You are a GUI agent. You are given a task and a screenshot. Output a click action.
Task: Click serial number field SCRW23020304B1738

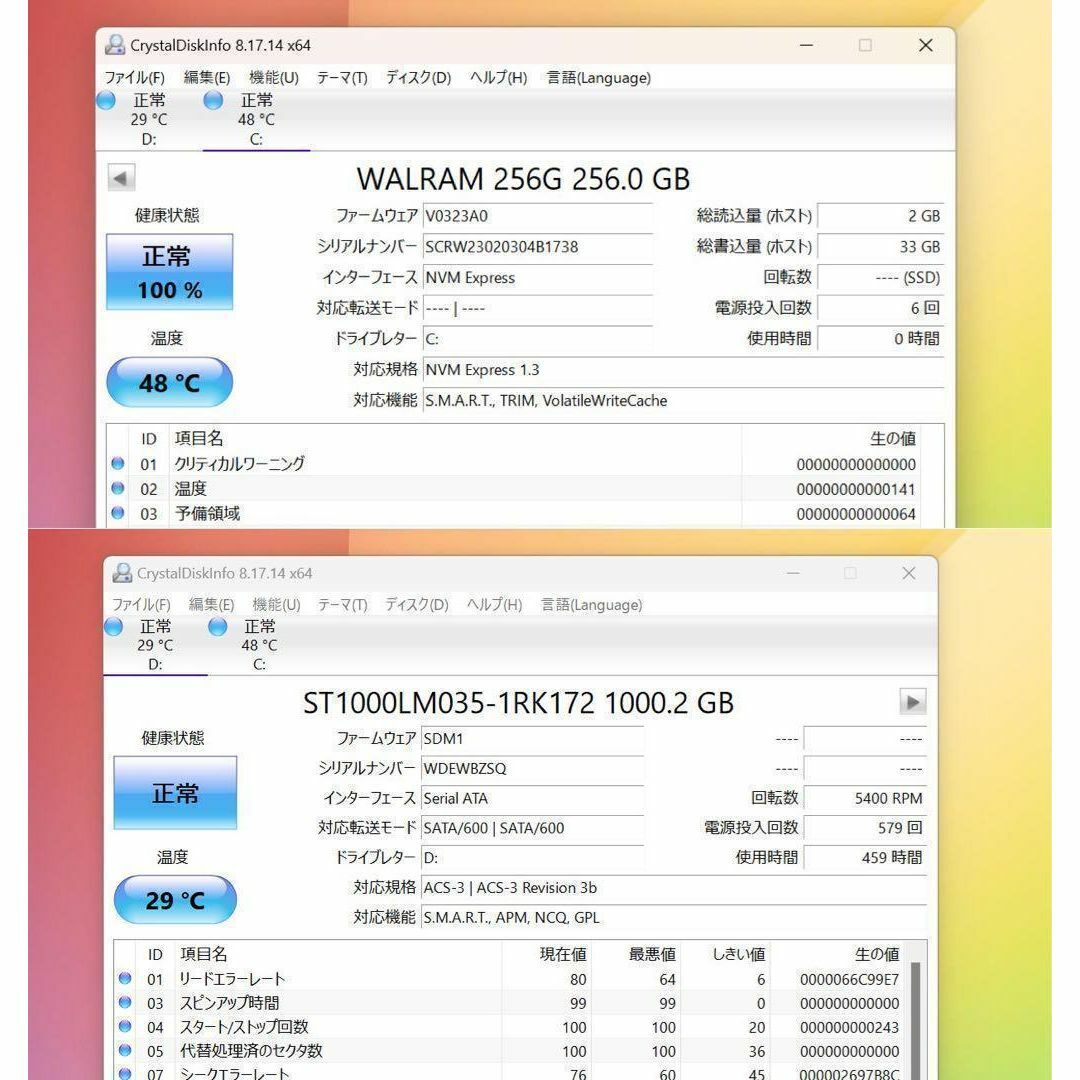(537, 247)
